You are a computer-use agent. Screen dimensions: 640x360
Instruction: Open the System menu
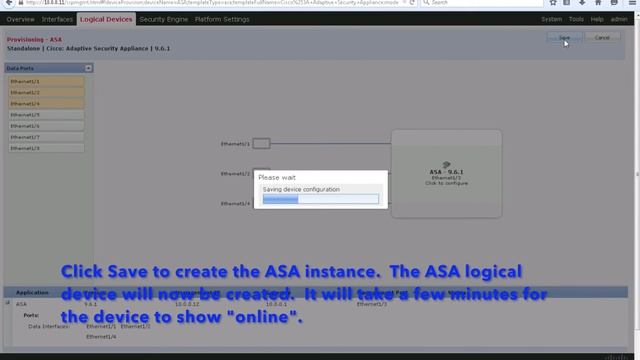[551, 19]
